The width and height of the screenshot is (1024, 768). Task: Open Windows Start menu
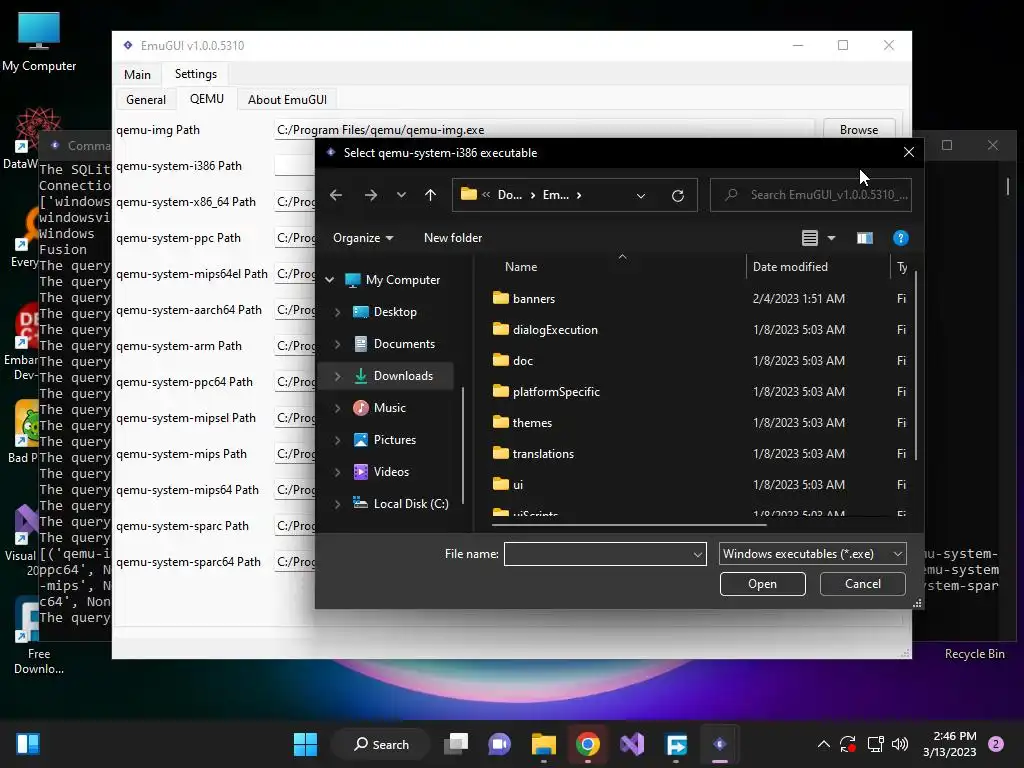[305, 744]
